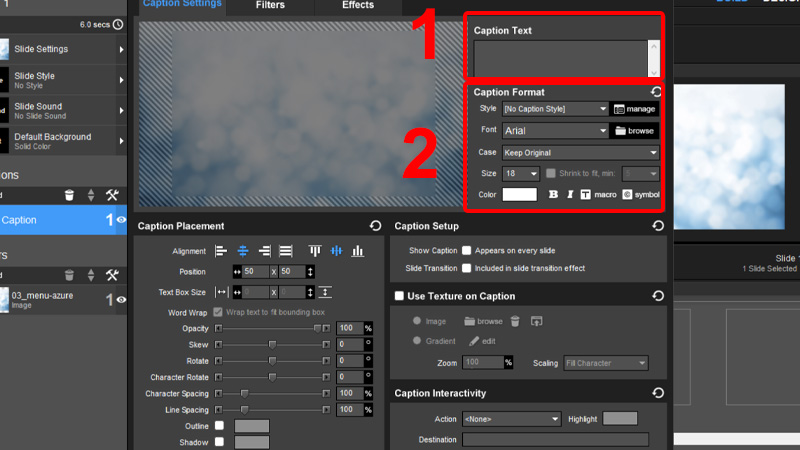Expand Slide Sound submenu
Image resolution: width=800 pixels, height=450 pixels.
(121, 111)
